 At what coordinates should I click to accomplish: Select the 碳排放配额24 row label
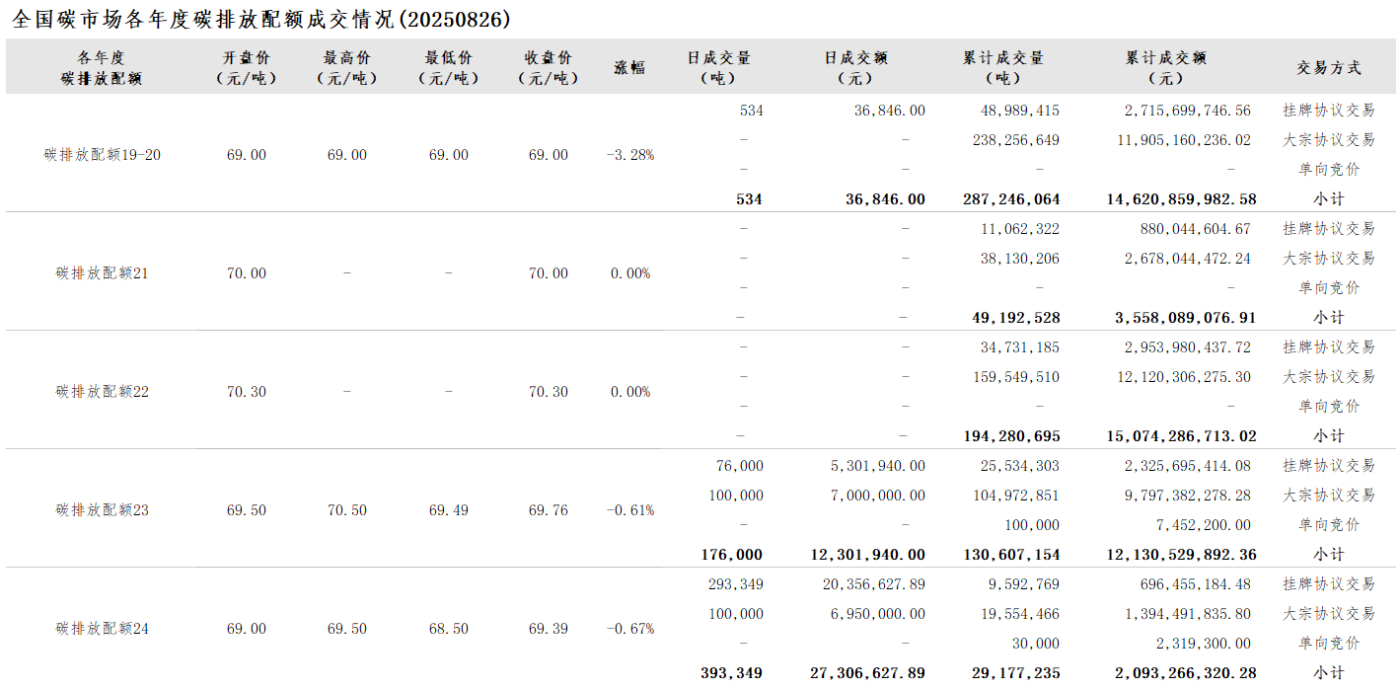(x=102, y=629)
